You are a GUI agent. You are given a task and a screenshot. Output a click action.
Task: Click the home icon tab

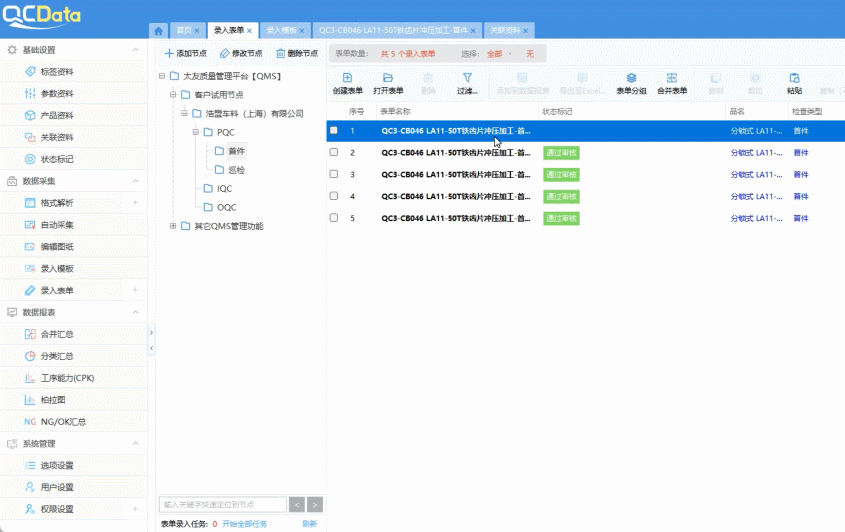159,31
